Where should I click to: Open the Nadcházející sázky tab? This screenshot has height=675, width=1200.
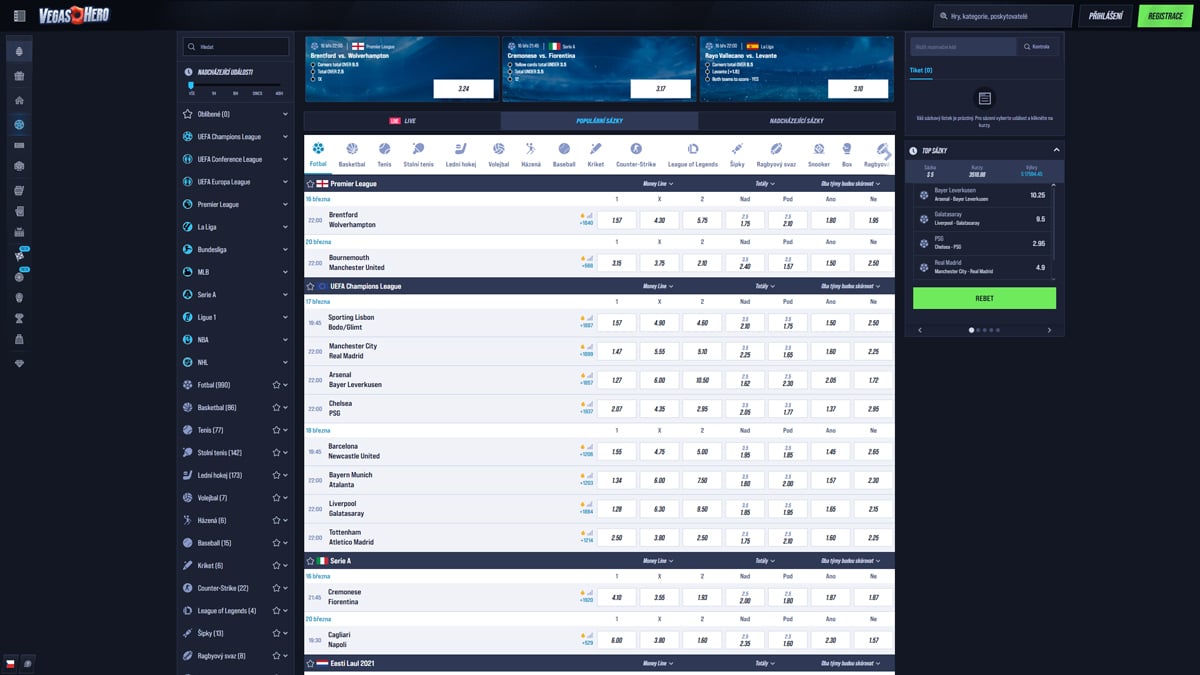coord(796,120)
